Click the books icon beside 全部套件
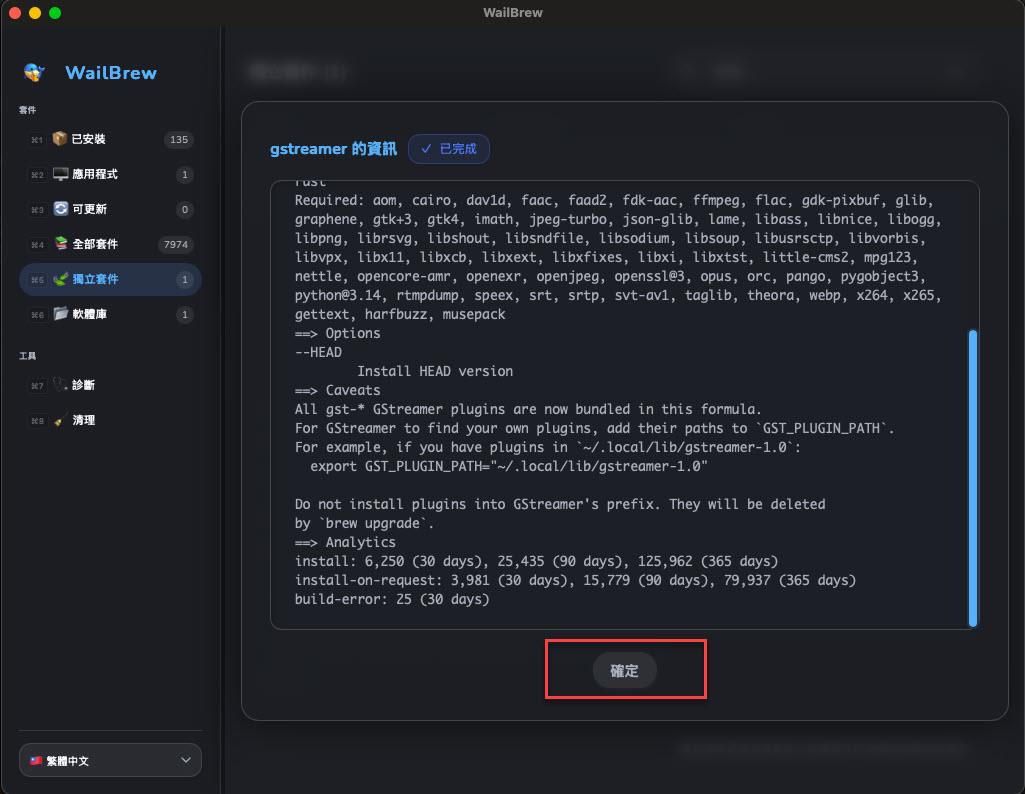The height and width of the screenshot is (794, 1025). click(x=60, y=244)
